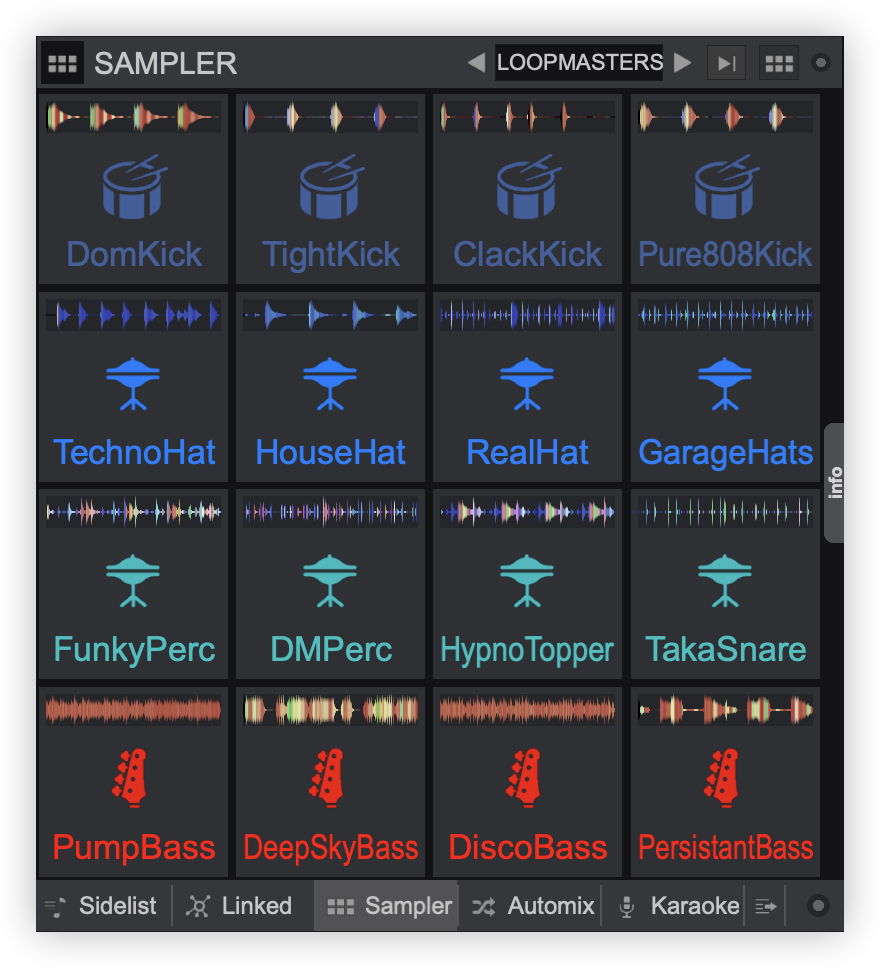Toggle the record button in bottom bar

click(818, 905)
